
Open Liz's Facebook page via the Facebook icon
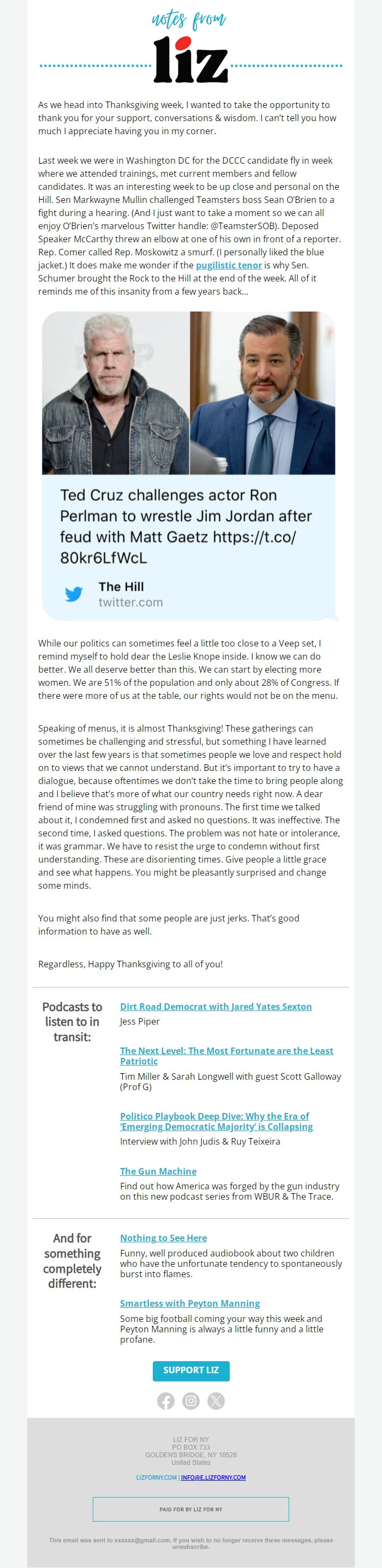pos(166,1400)
